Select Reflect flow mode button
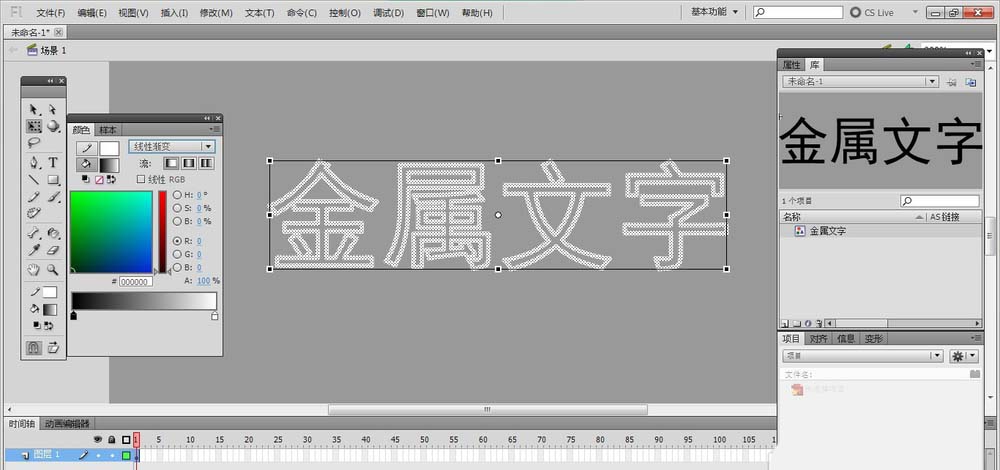 click(x=189, y=164)
